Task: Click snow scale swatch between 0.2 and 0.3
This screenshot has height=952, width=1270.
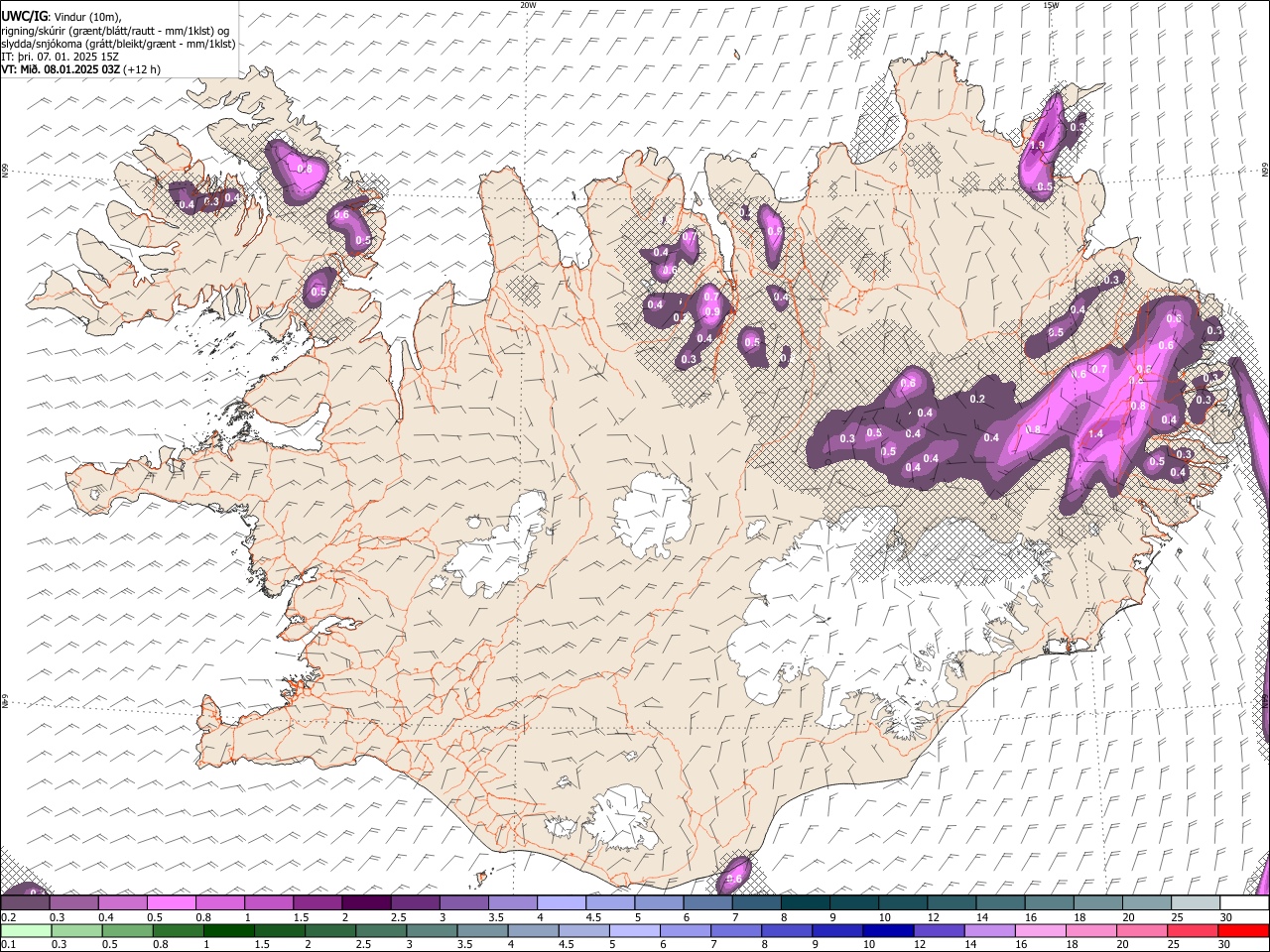Action: pyautogui.click(x=25, y=902)
